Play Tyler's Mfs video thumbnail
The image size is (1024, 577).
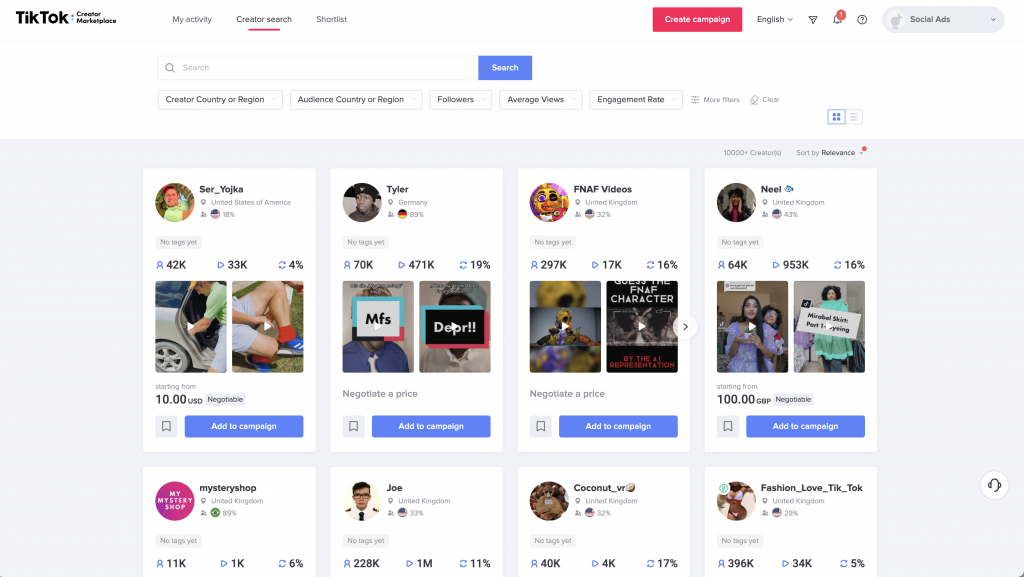(x=378, y=327)
